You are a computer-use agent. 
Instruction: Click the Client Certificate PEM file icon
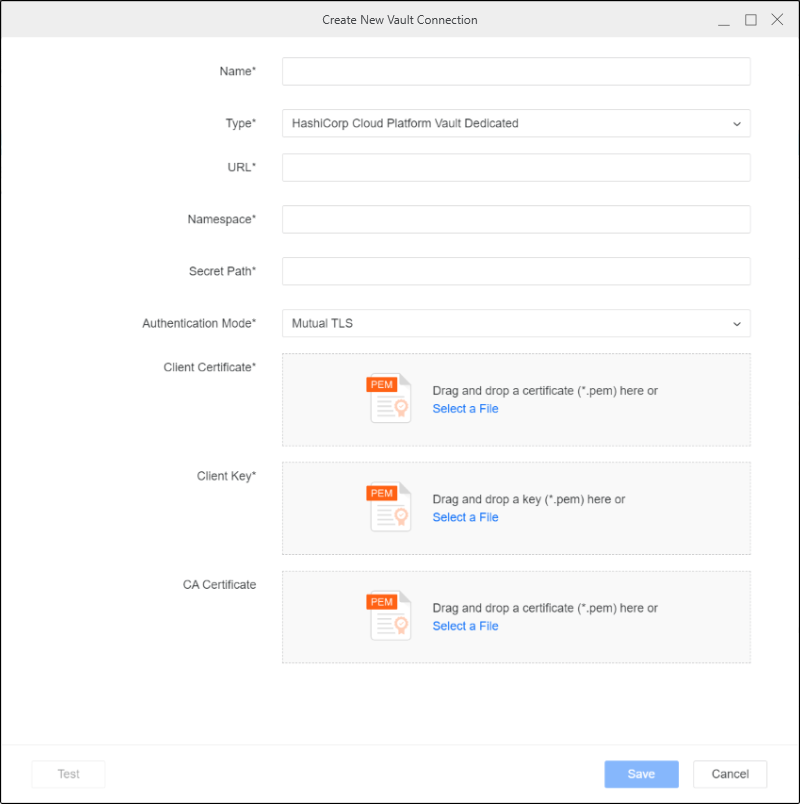click(390, 399)
